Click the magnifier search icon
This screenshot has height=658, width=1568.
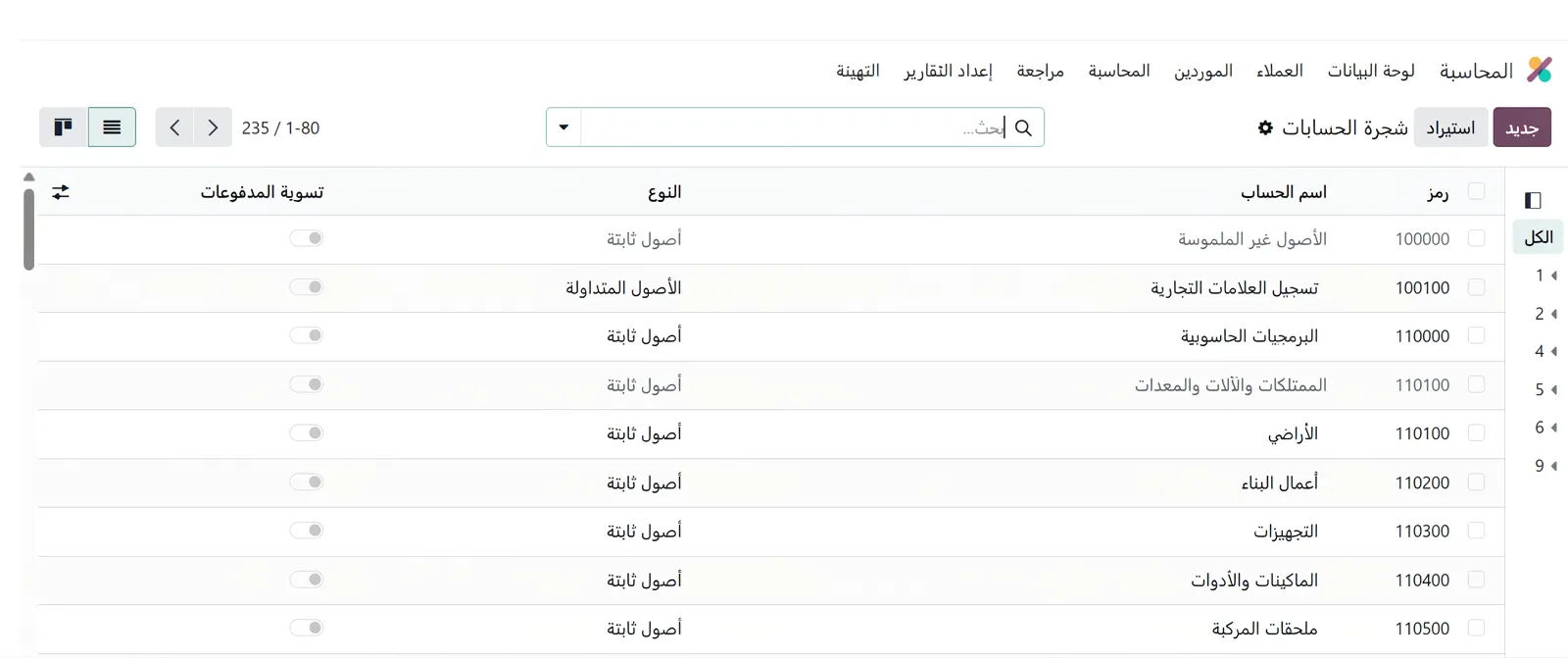click(x=1023, y=127)
